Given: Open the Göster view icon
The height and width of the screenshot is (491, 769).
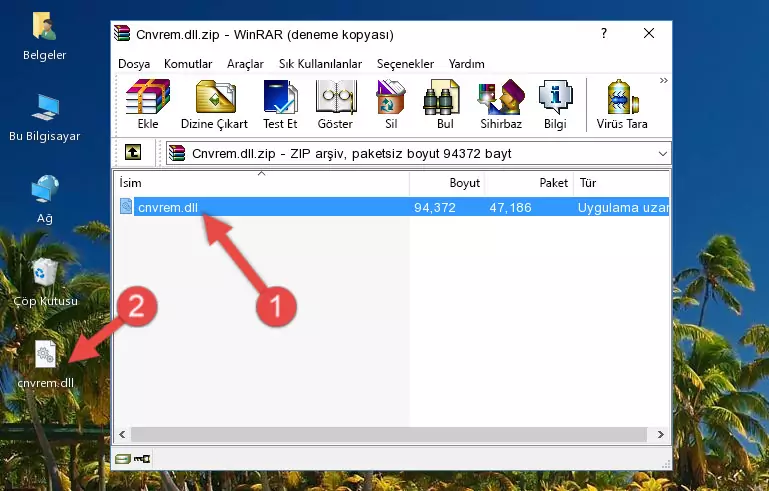Looking at the screenshot, I should (335, 104).
